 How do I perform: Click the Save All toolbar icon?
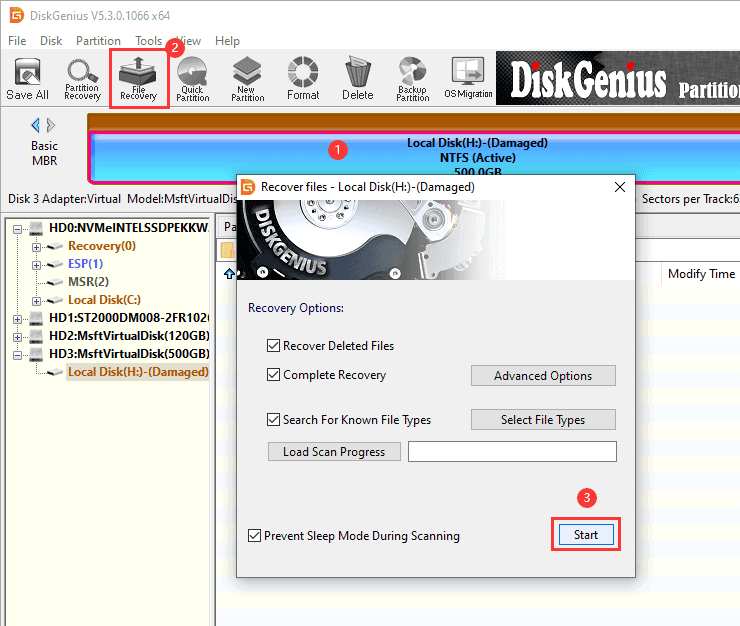coord(27,79)
